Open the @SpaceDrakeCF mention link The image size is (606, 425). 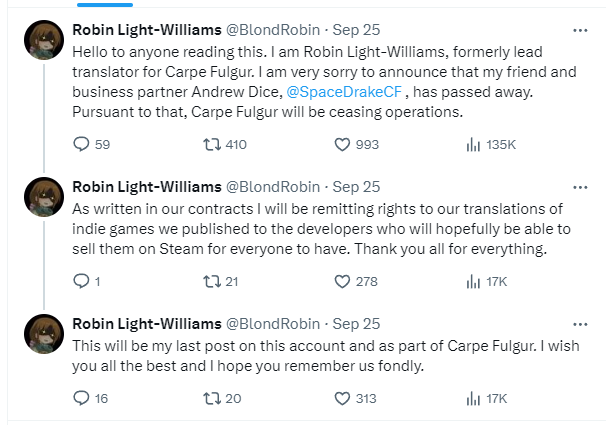344,92
